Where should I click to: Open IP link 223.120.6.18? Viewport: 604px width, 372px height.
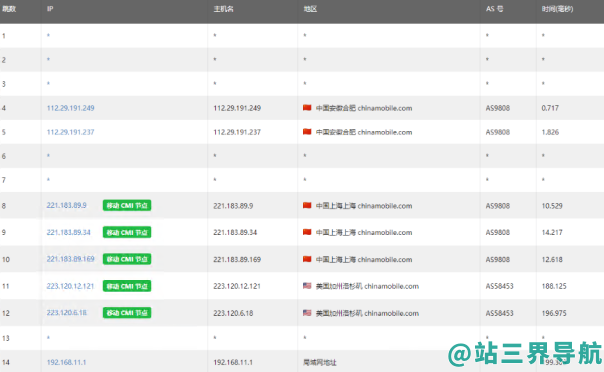[x=67, y=313]
